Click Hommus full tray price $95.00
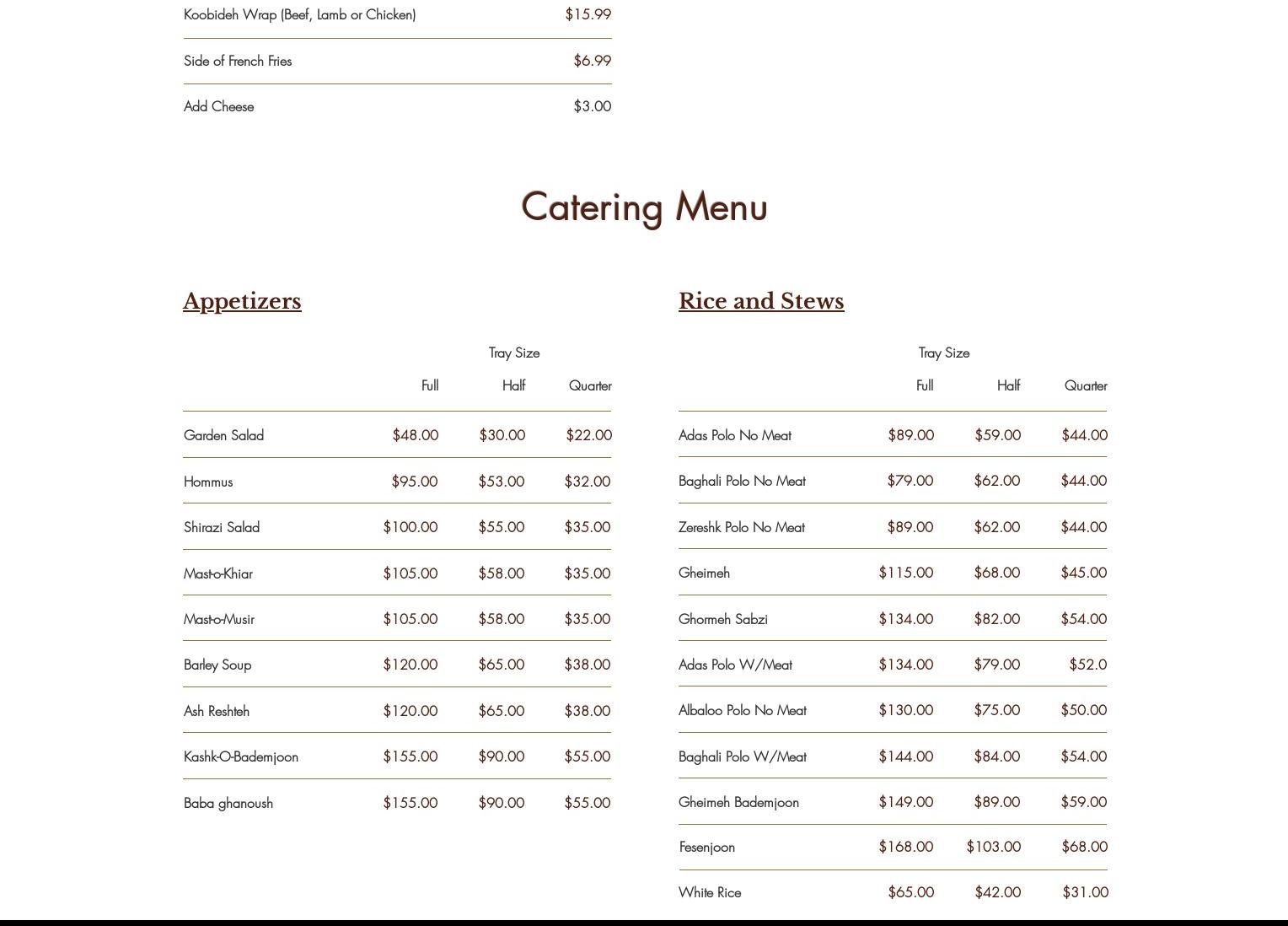The width and height of the screenshot is (1288, 926). (x=414, y=482)
